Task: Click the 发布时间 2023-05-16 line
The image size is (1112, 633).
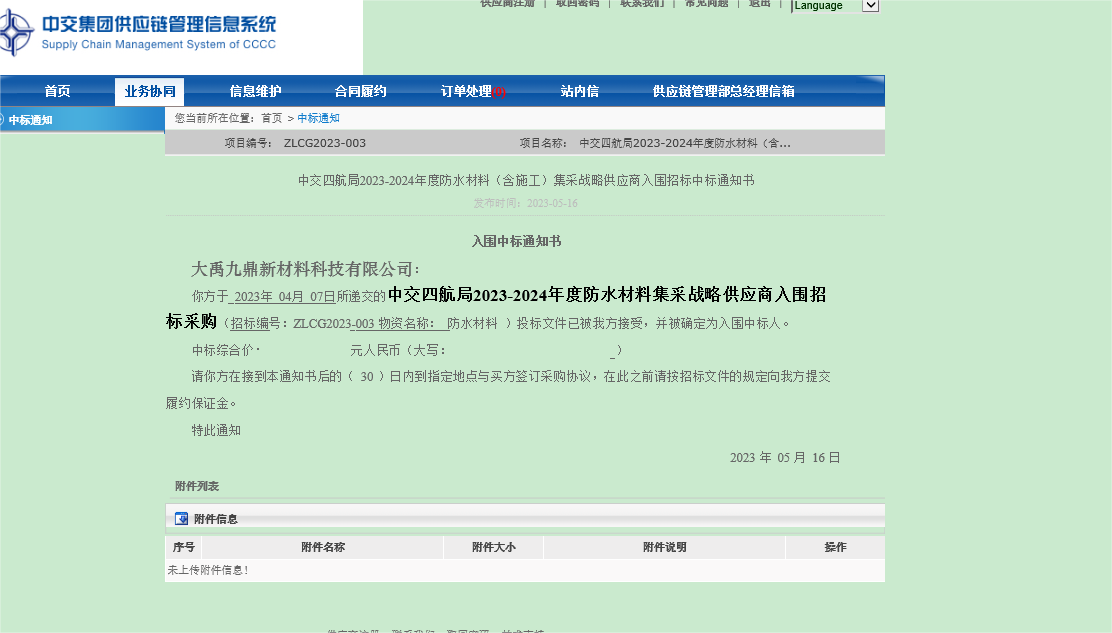Action: coord(526,203)
